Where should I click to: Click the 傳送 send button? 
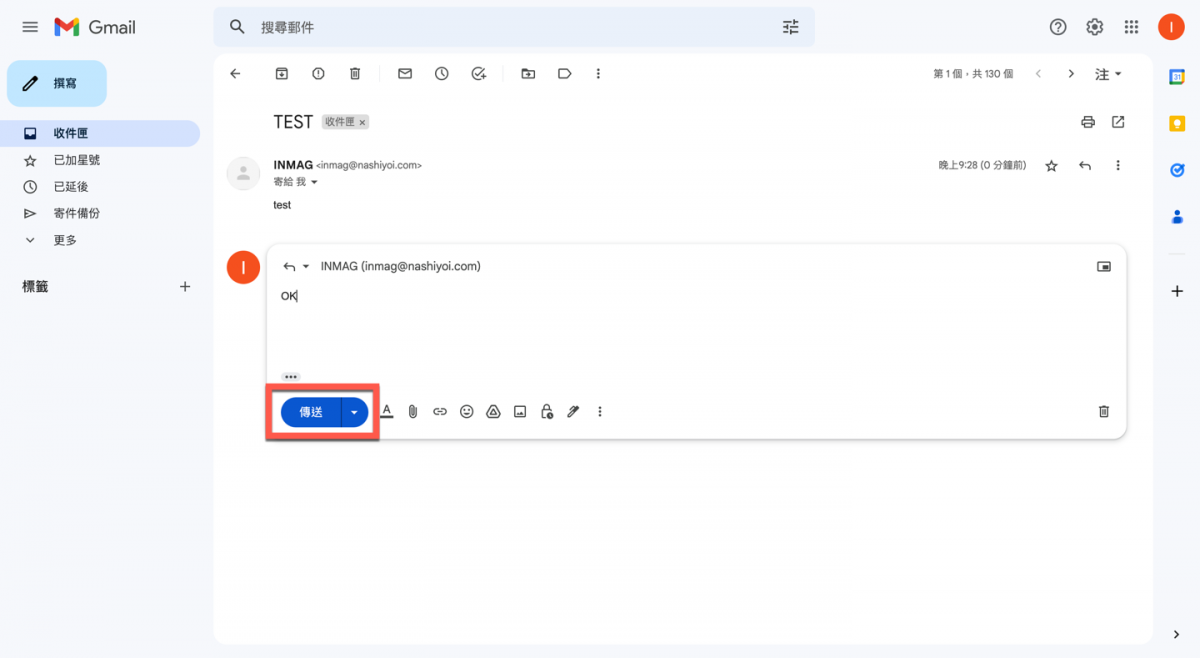coord(311,412)
